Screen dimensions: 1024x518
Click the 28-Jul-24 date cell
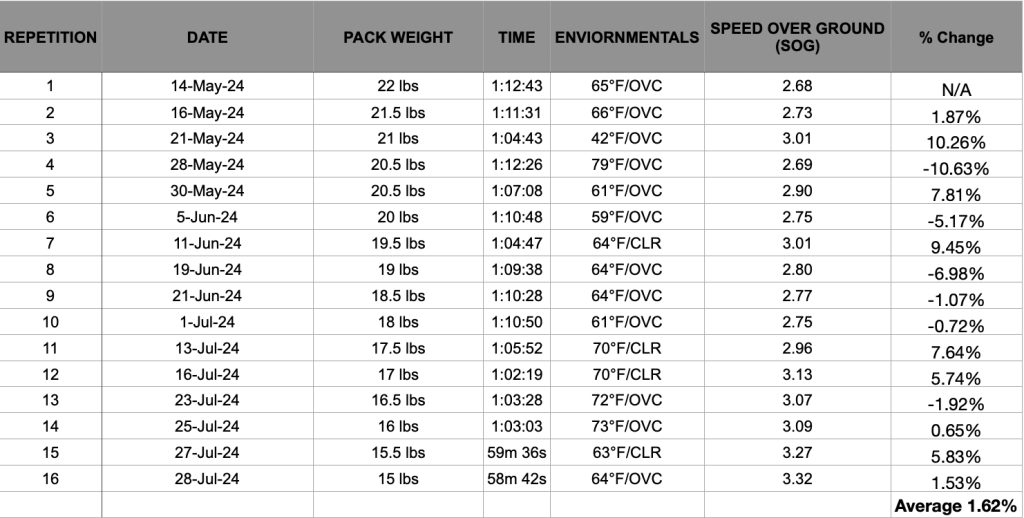pos(207,478)
